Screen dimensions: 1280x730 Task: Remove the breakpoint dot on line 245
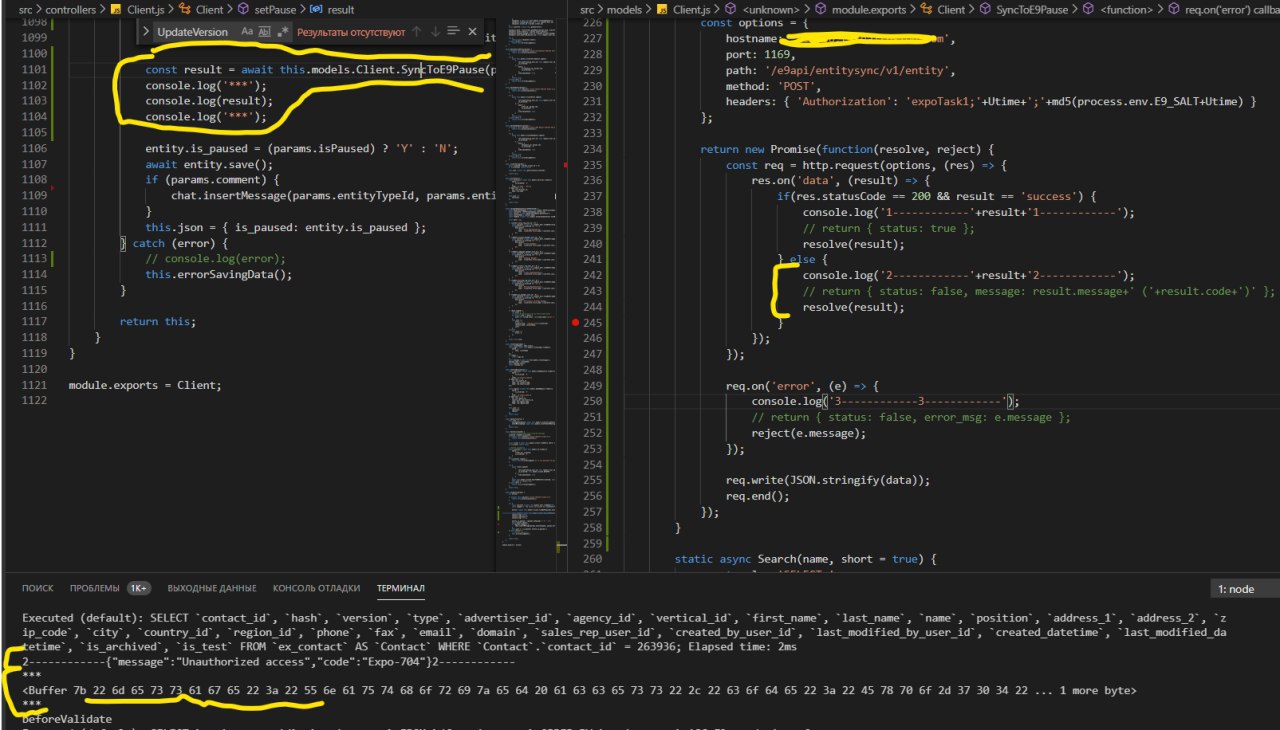(574, 323)
